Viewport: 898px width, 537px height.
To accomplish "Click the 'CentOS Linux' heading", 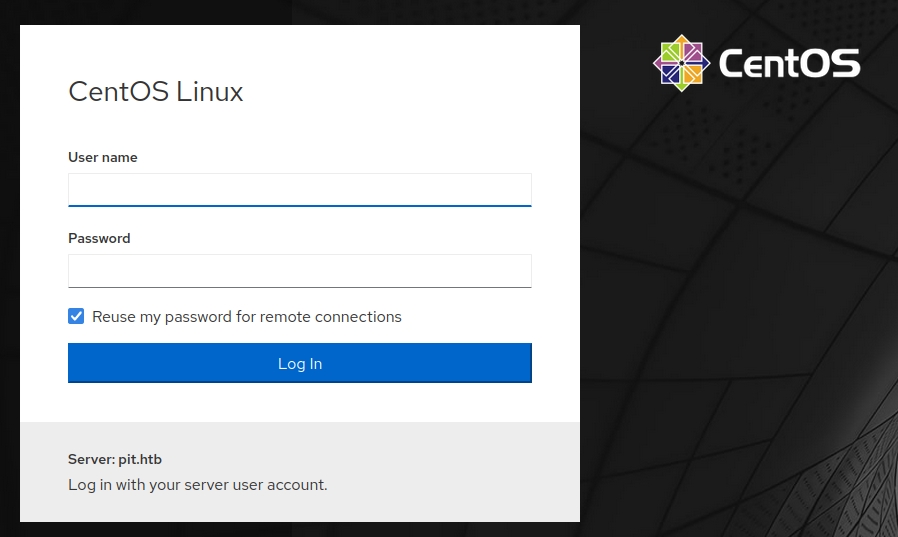I will (x=155, y=92).
